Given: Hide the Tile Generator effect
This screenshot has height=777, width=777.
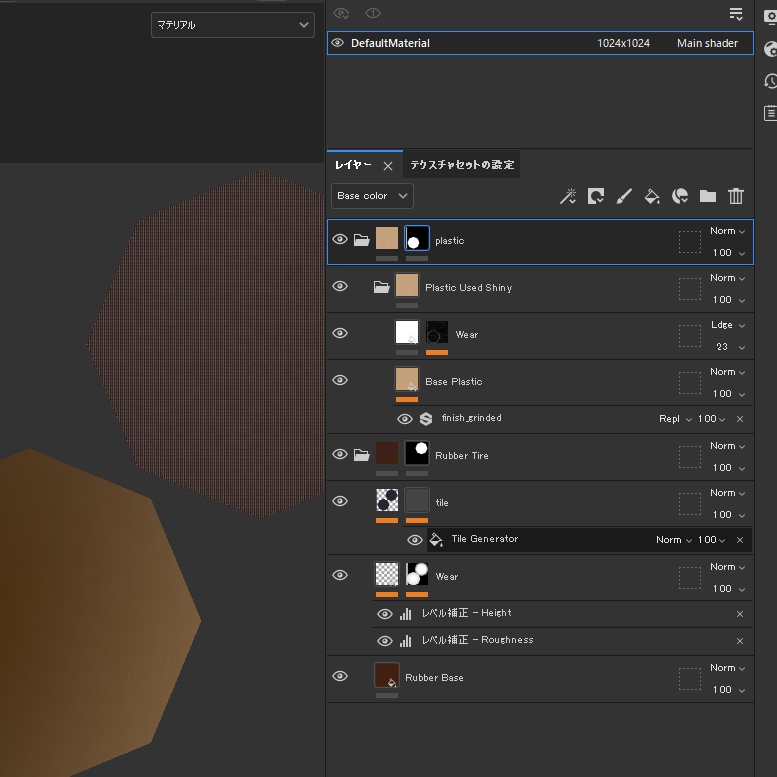Looking at the screenshot, I should point(415,540).
